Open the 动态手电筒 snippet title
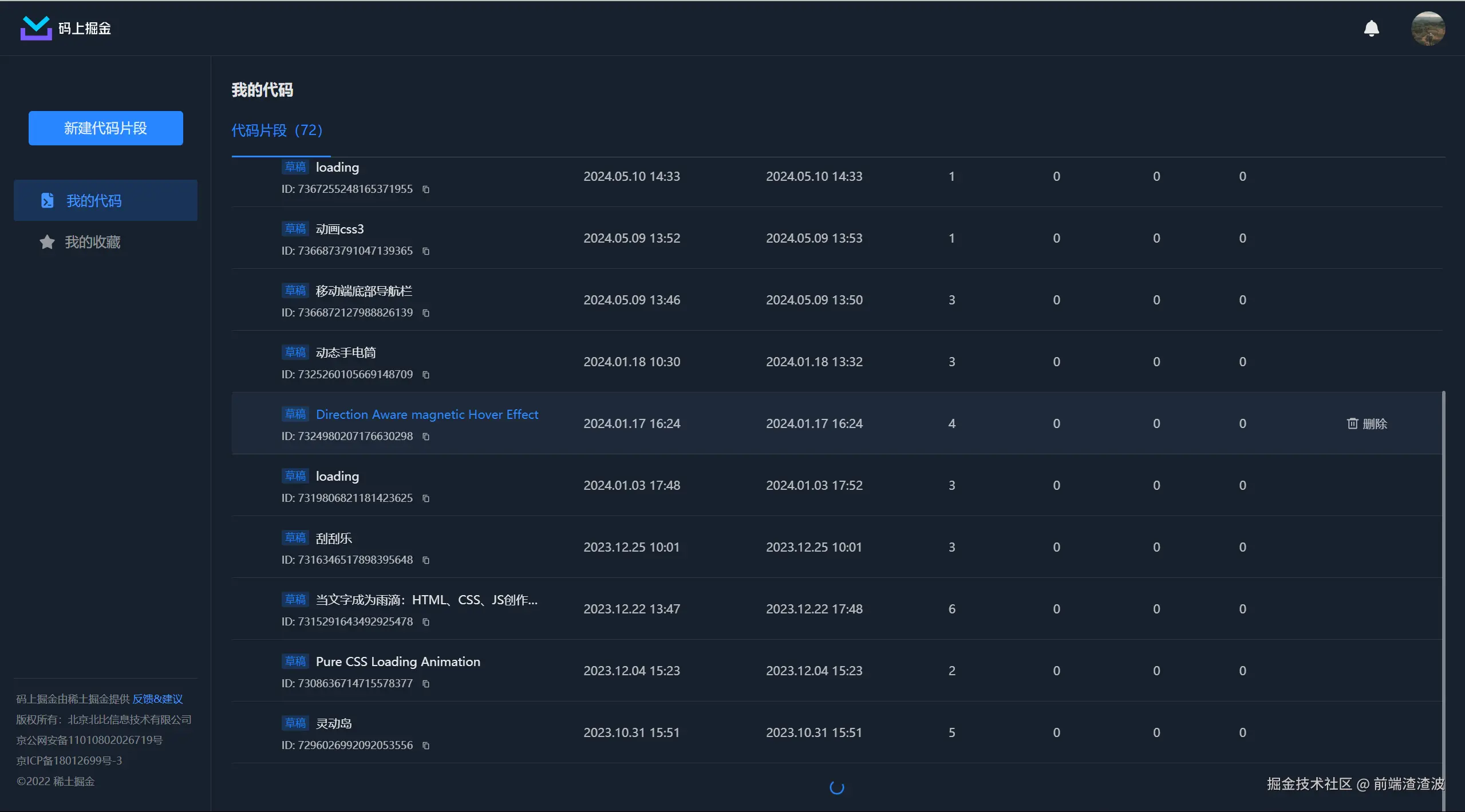Viewport: 1465px width, 812px height. pos(345,352)
